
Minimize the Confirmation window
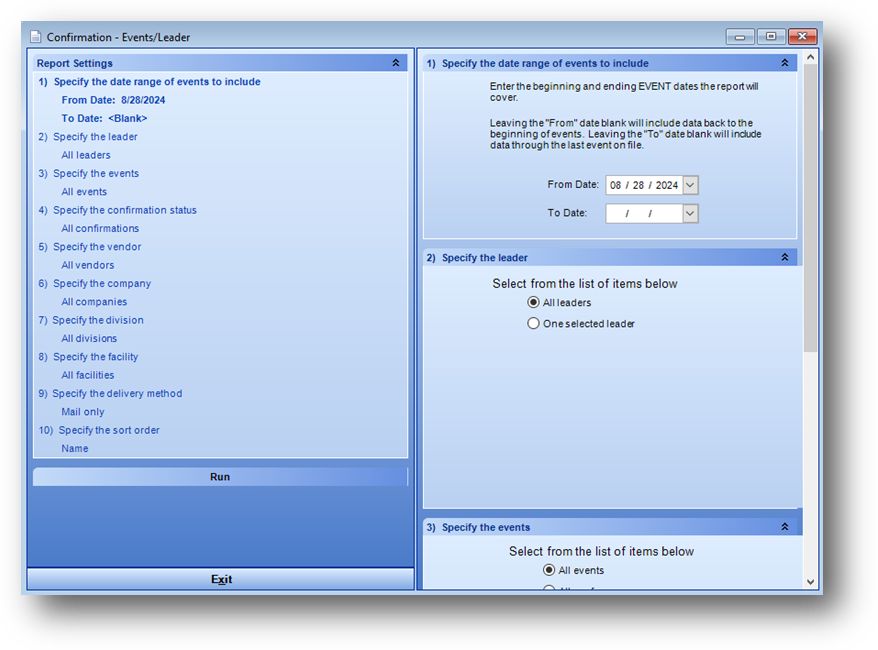740,36
